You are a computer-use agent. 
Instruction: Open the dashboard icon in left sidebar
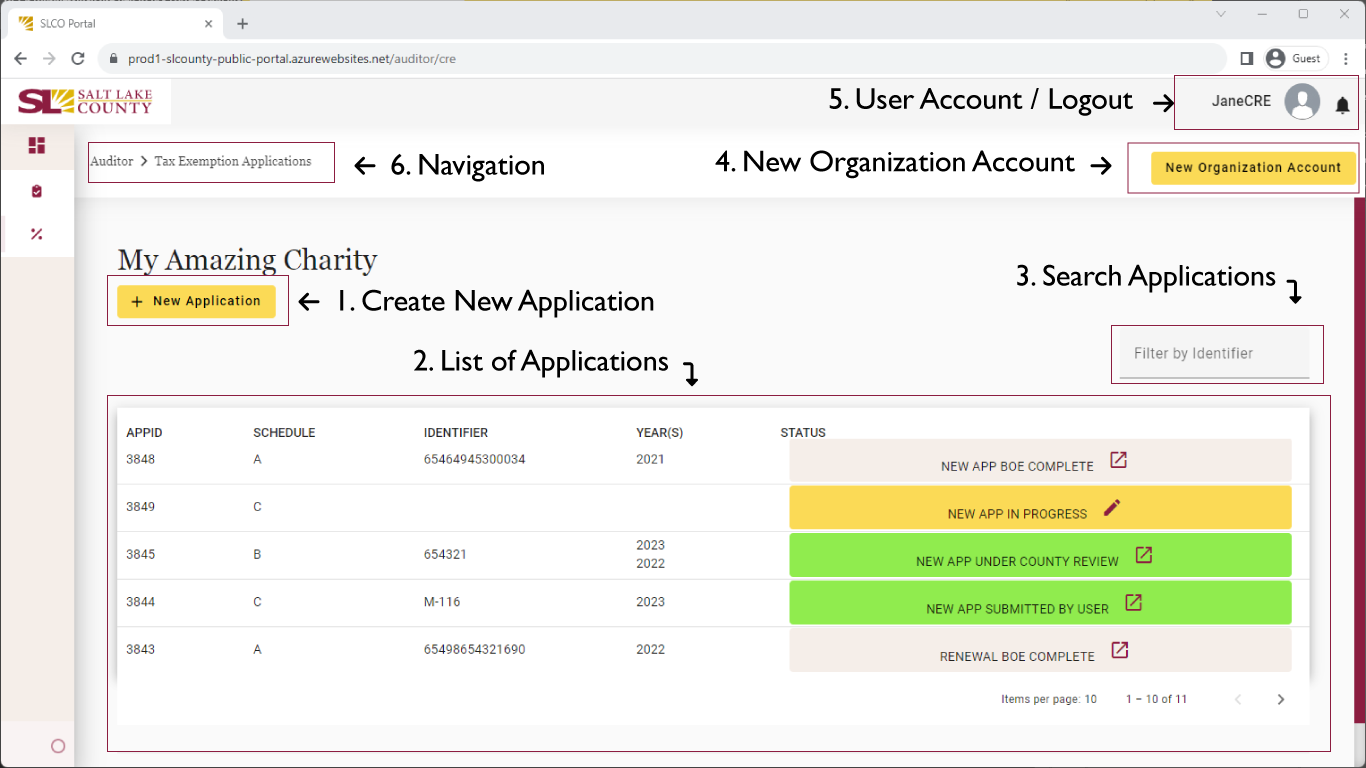click(x=37, y=146)
